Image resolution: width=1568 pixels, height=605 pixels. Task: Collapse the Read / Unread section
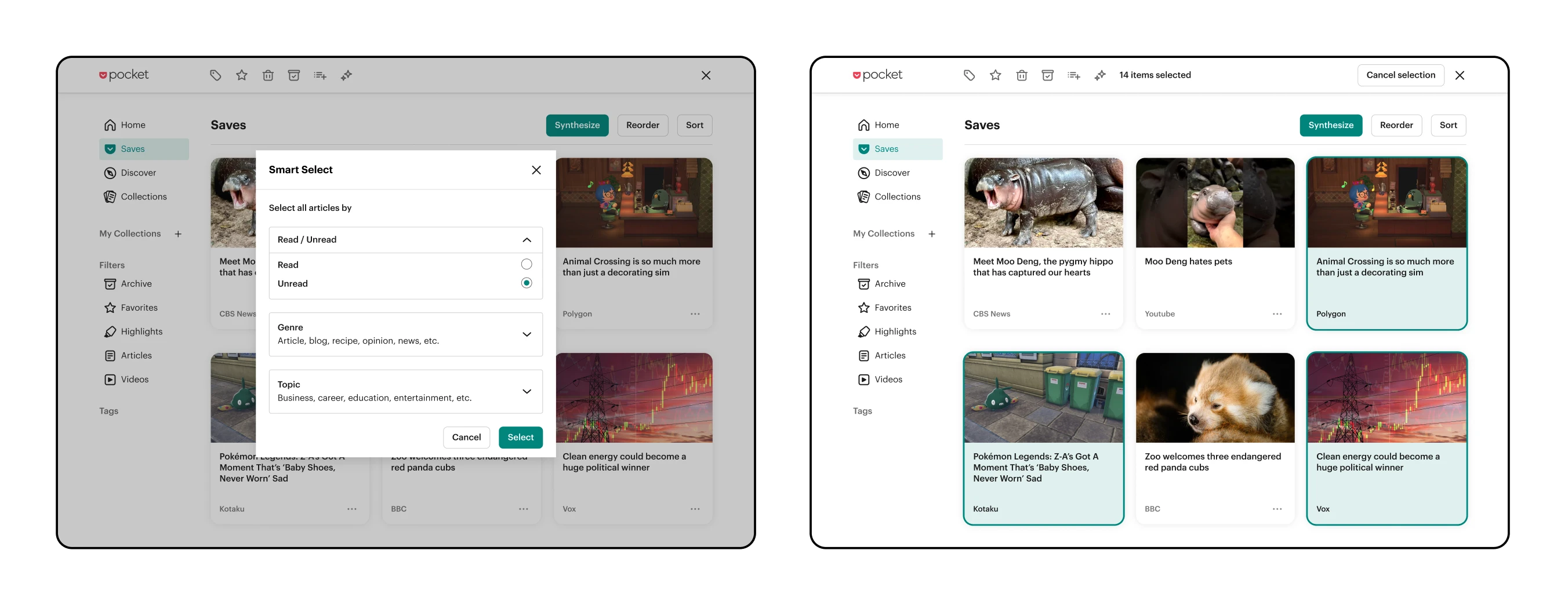click(x=527, y=239)
